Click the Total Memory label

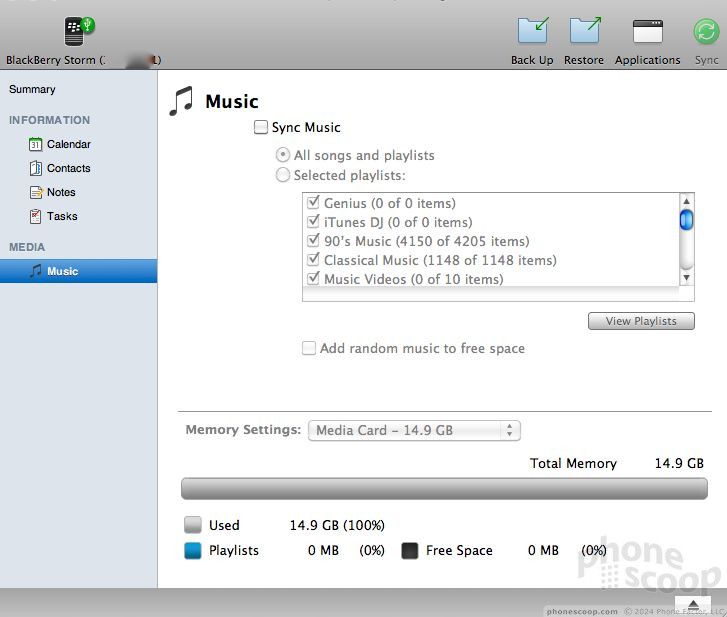pyautogui.click(x=574, y=463)
